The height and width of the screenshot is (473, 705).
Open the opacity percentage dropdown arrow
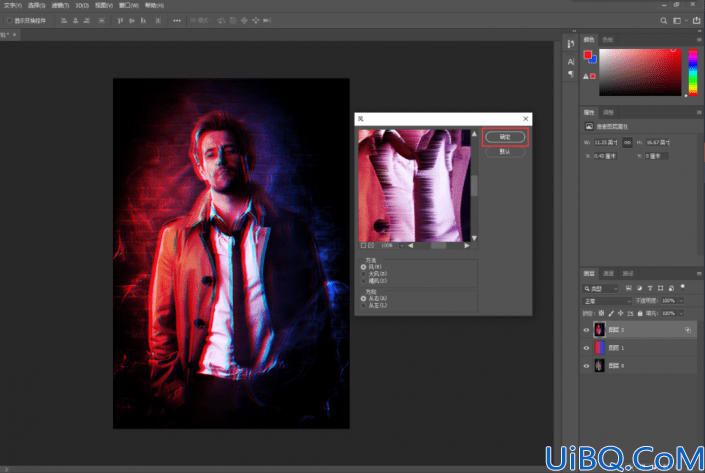click(681, 301)
